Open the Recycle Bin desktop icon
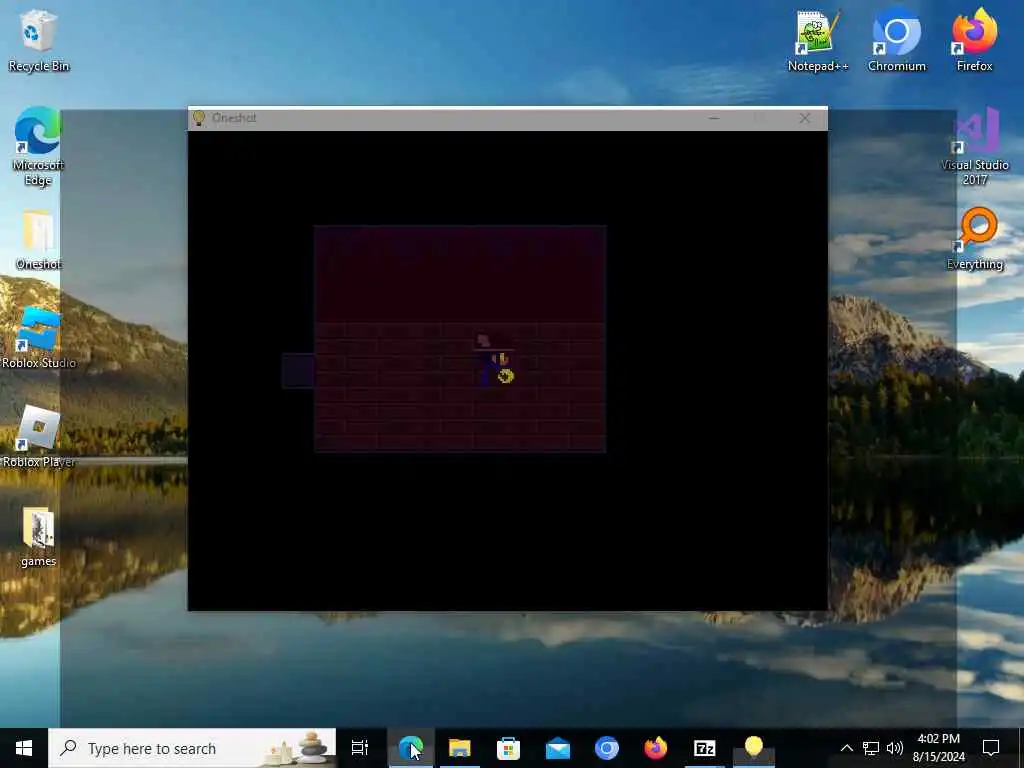The image size is (1024, 768). pos(38,40)
